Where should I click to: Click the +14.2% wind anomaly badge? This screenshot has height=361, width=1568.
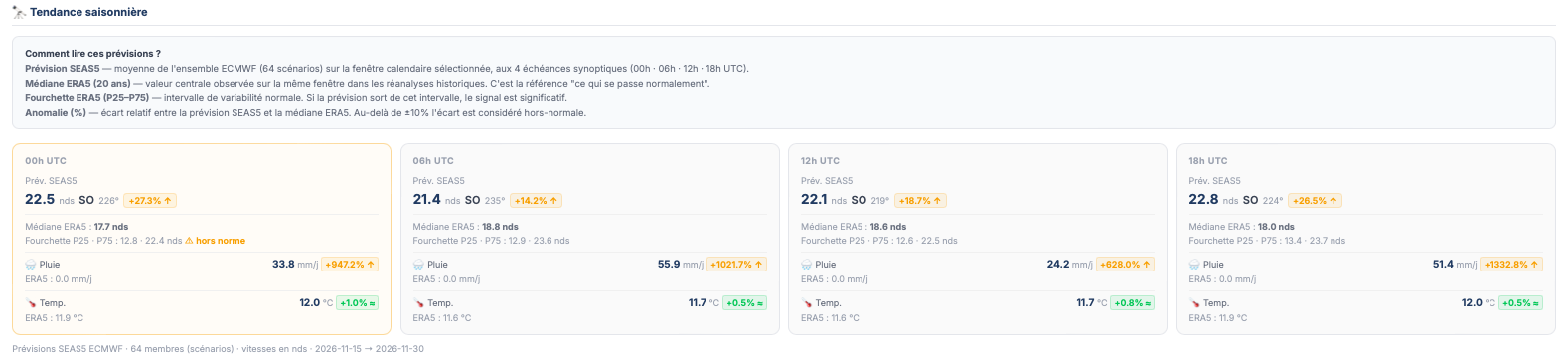tap(537, 200)
